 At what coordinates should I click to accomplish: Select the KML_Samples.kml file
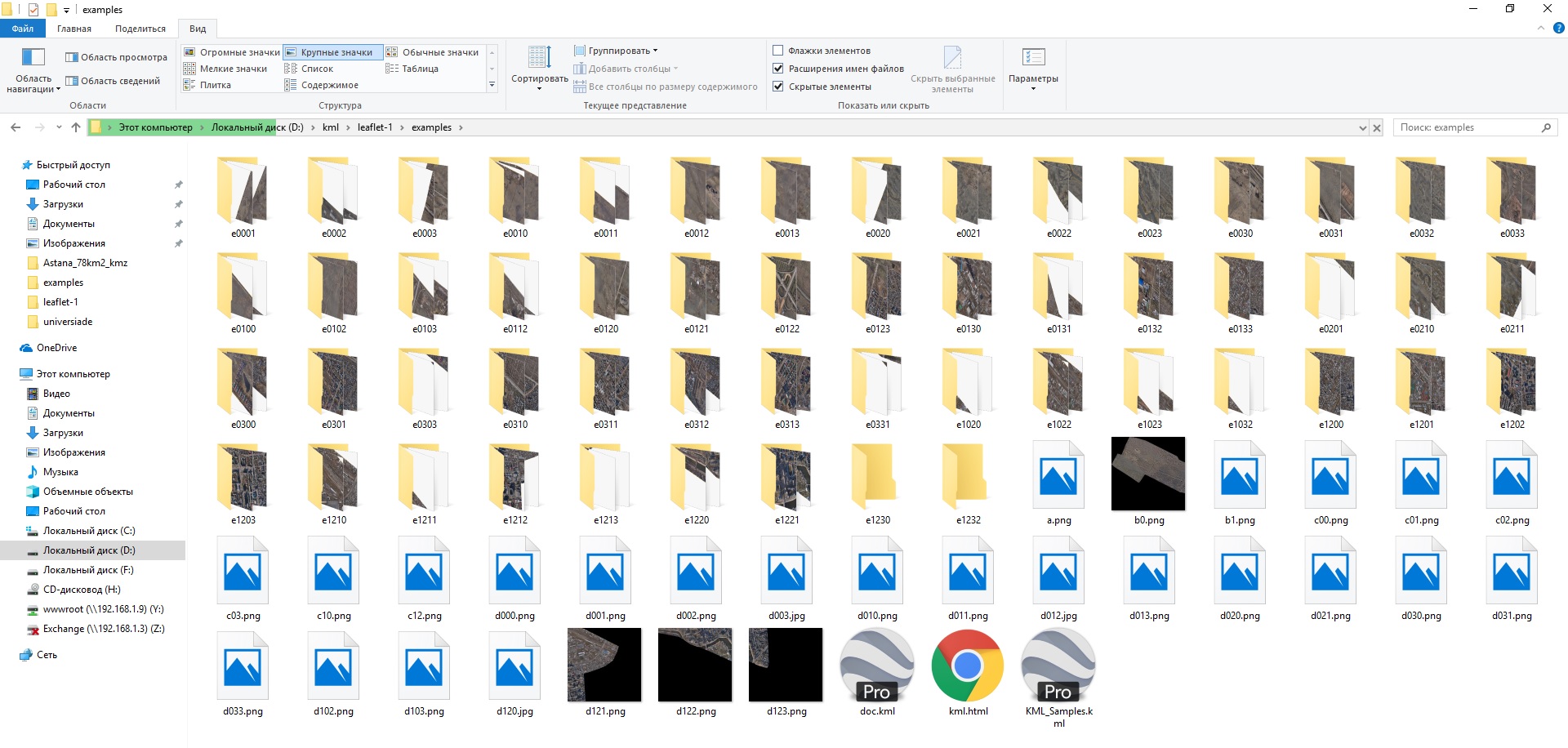pos(1058,678)
